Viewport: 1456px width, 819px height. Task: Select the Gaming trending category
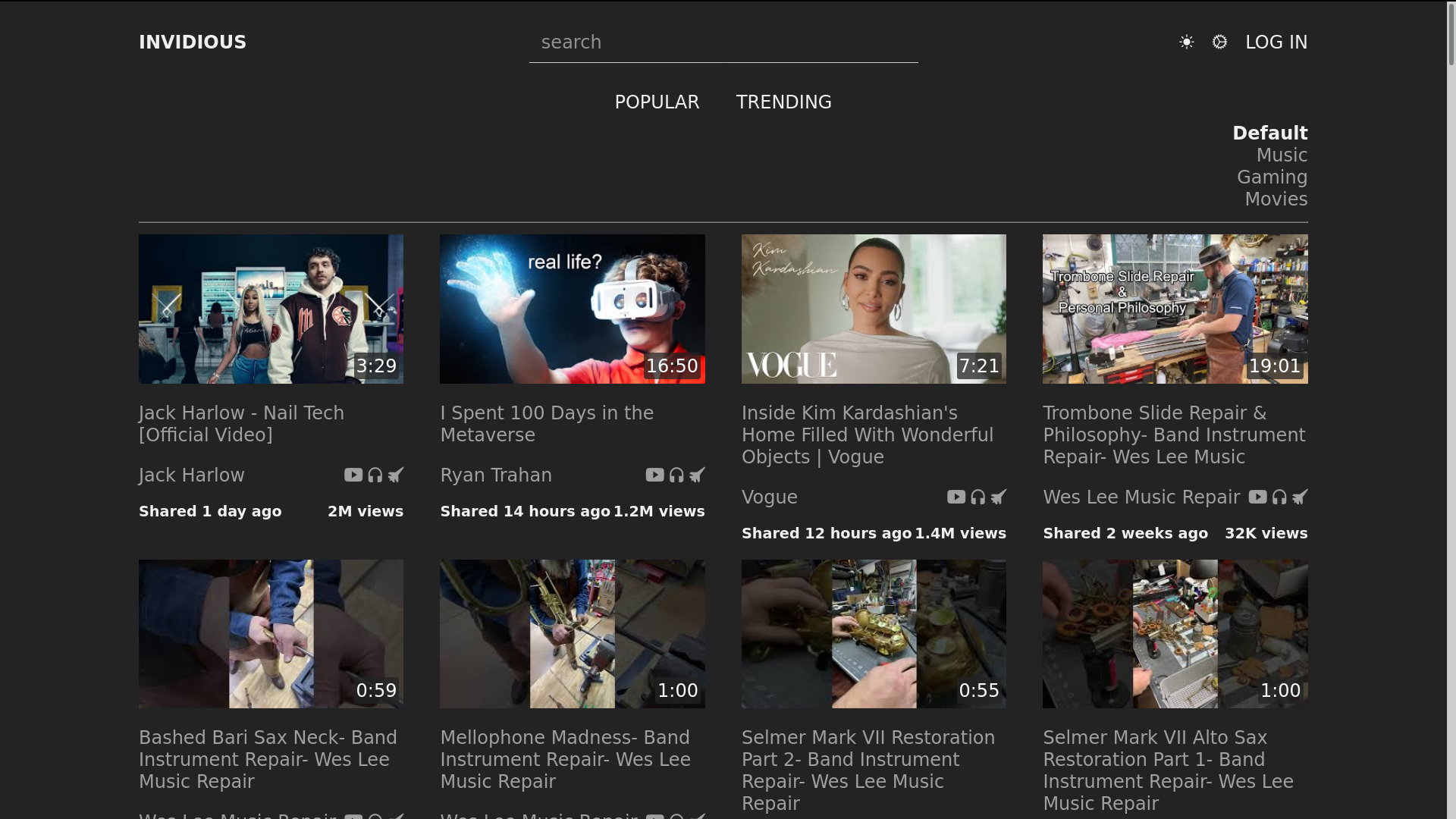coord(1272,177)
